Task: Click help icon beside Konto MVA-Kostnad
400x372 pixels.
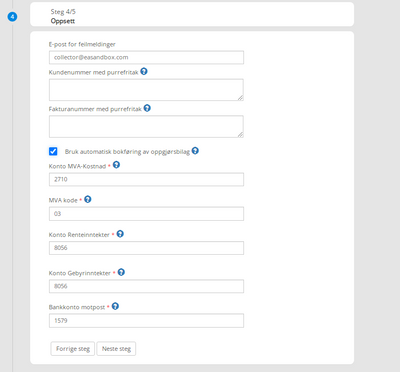Action: click(116, 165)
